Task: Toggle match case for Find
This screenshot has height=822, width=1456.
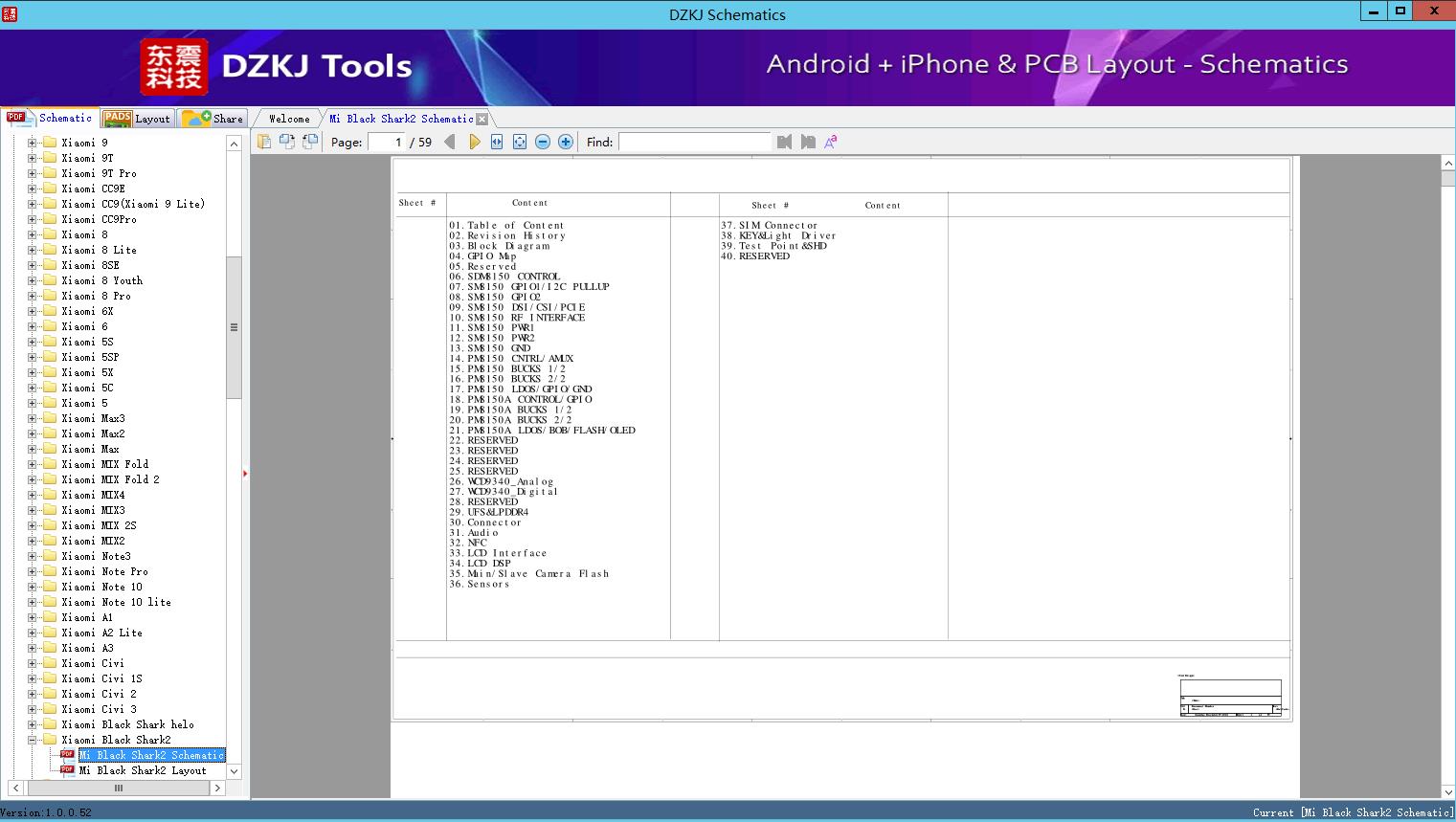Action: (x=831, y=142)
